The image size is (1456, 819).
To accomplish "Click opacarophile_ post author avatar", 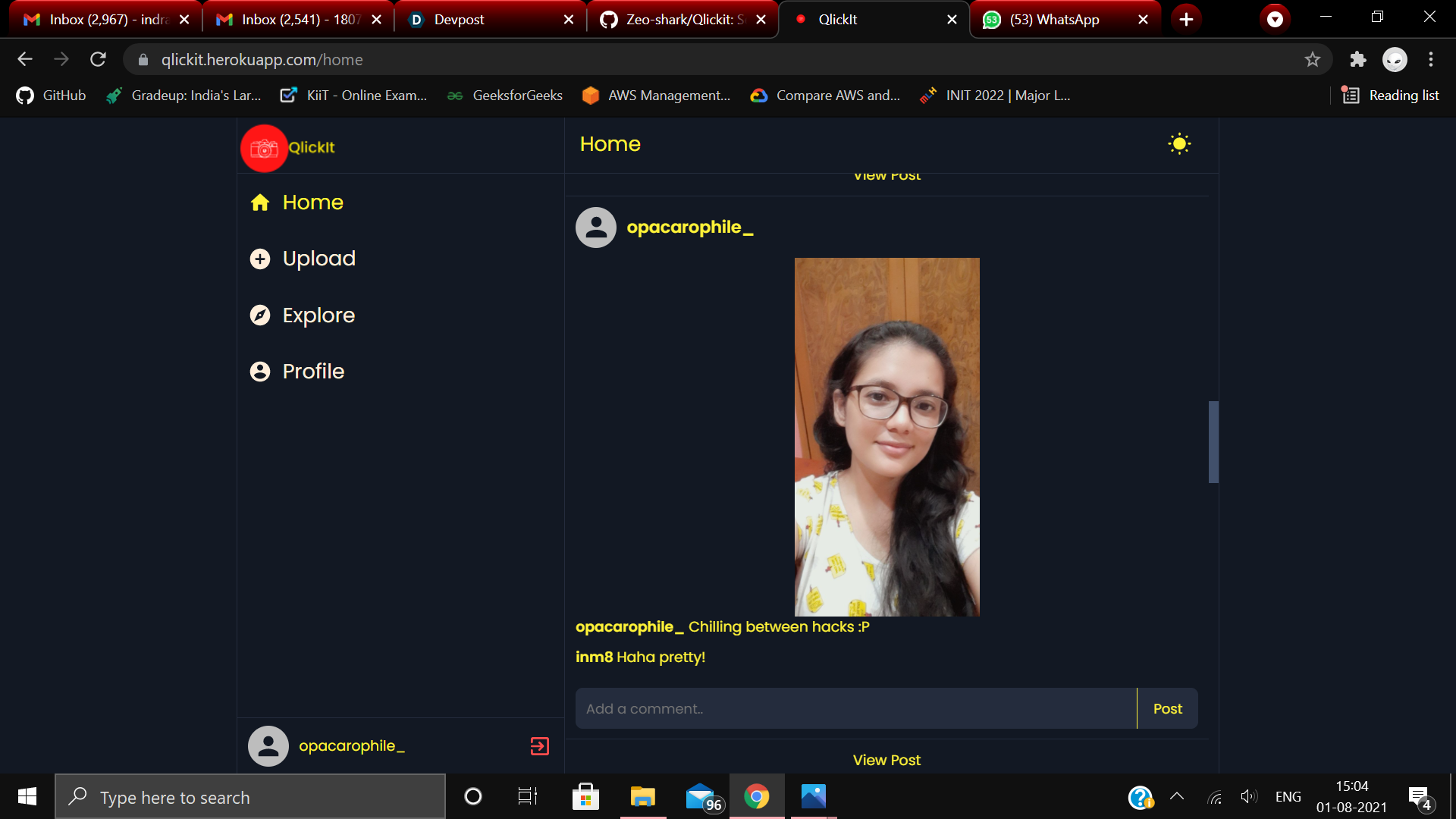I will pyautogui.click(x=596, y=227).
